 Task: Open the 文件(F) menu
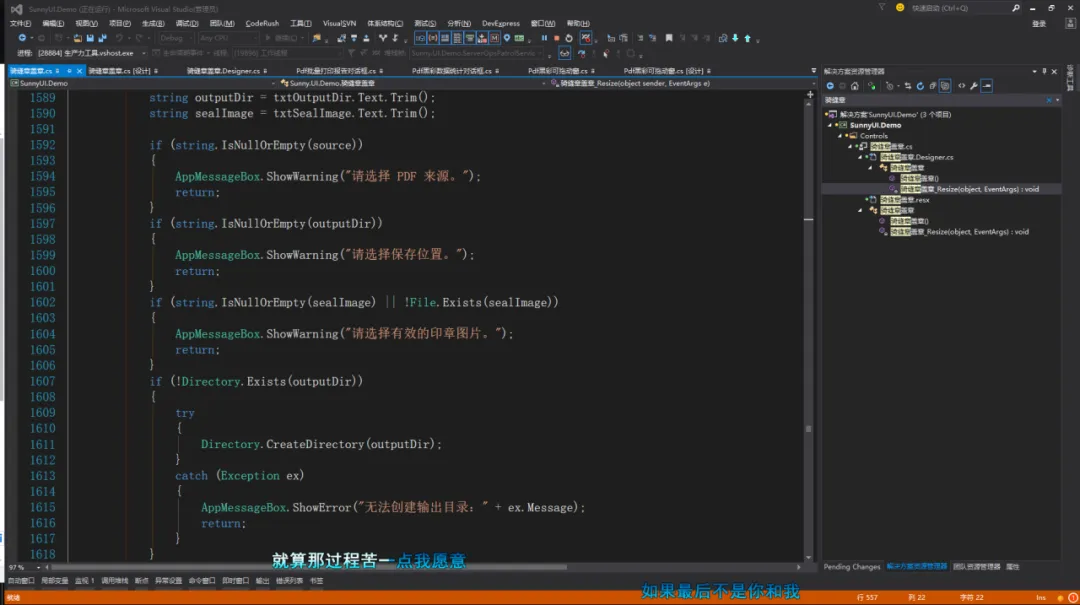pyautogui.click(x=20, y=23)
